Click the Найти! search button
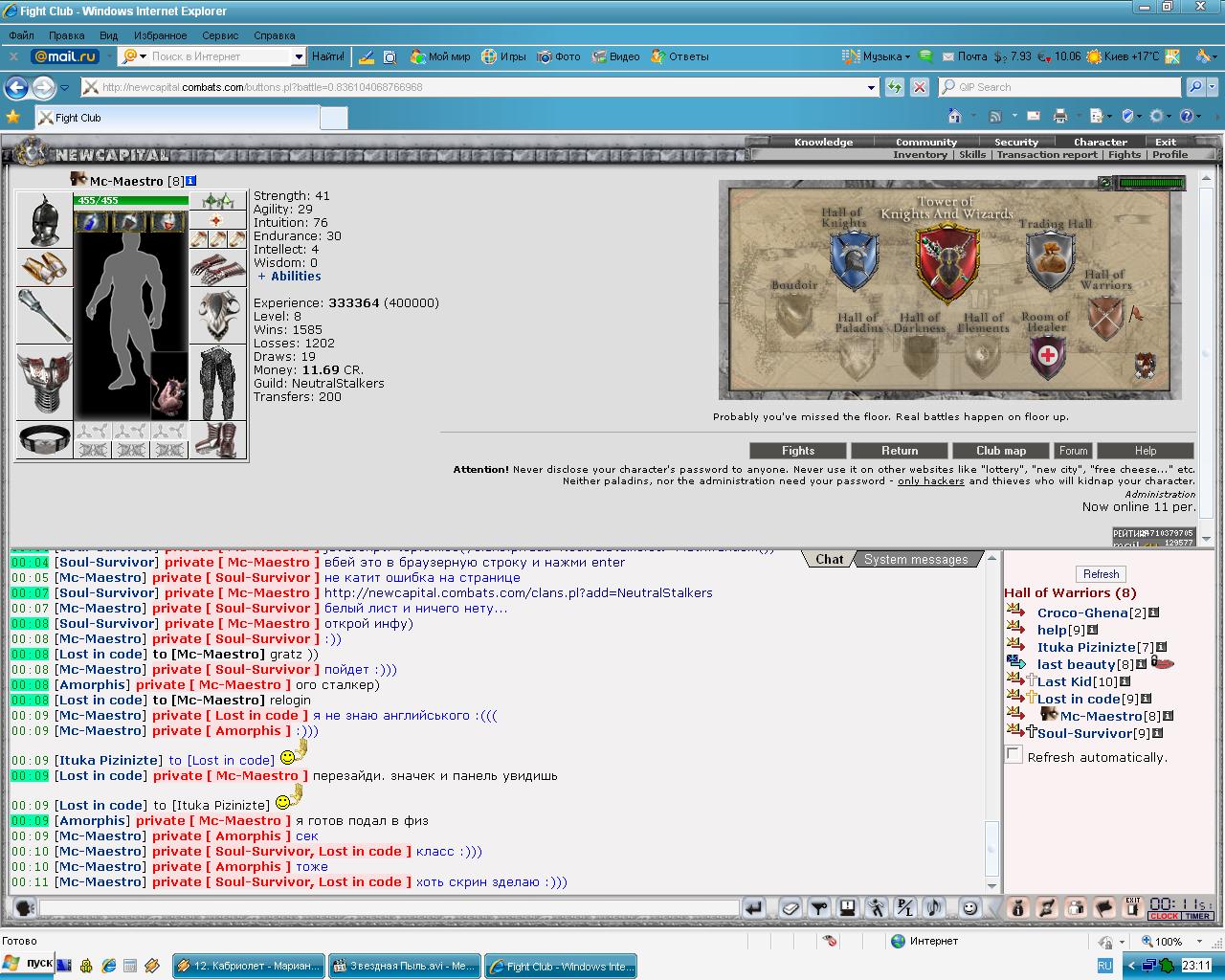 pos(328,56)
